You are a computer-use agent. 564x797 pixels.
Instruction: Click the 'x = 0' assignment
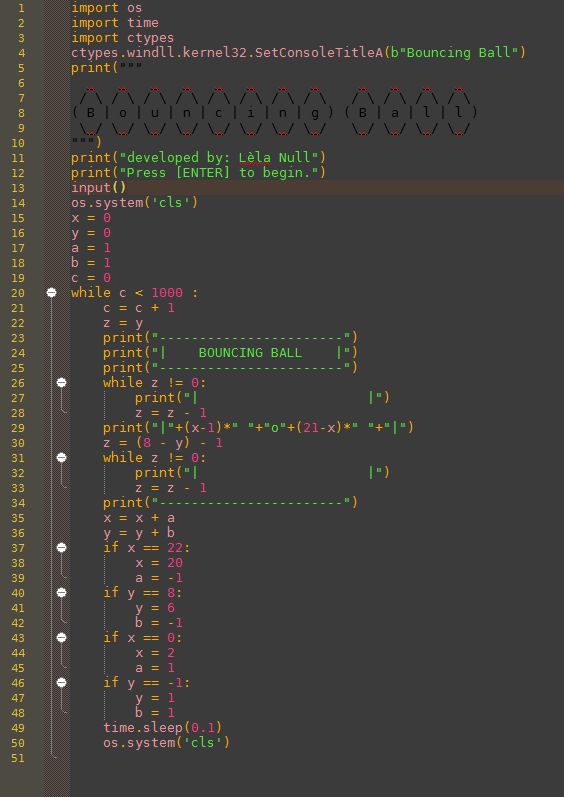coord(91,218)
